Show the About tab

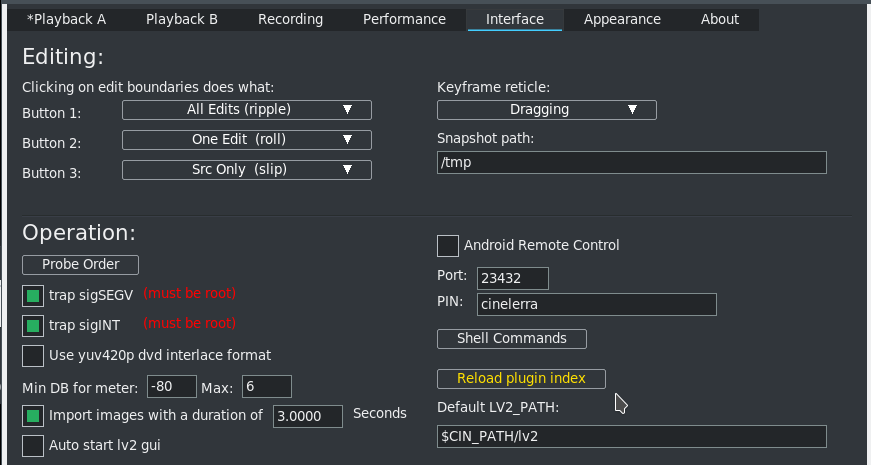pyautogui.click(x=719, y=19)
